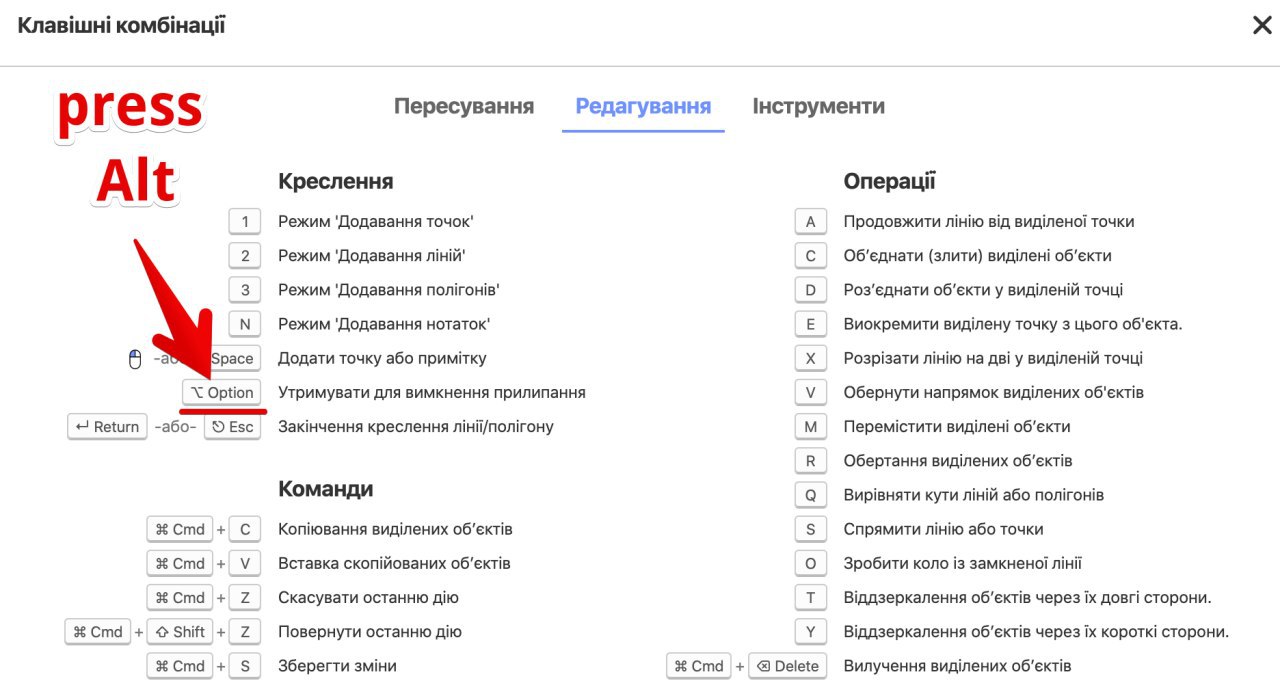Click 'Додати точку або примітку' text
This screenshot has height=696, width=1280.
coord(383,358)
